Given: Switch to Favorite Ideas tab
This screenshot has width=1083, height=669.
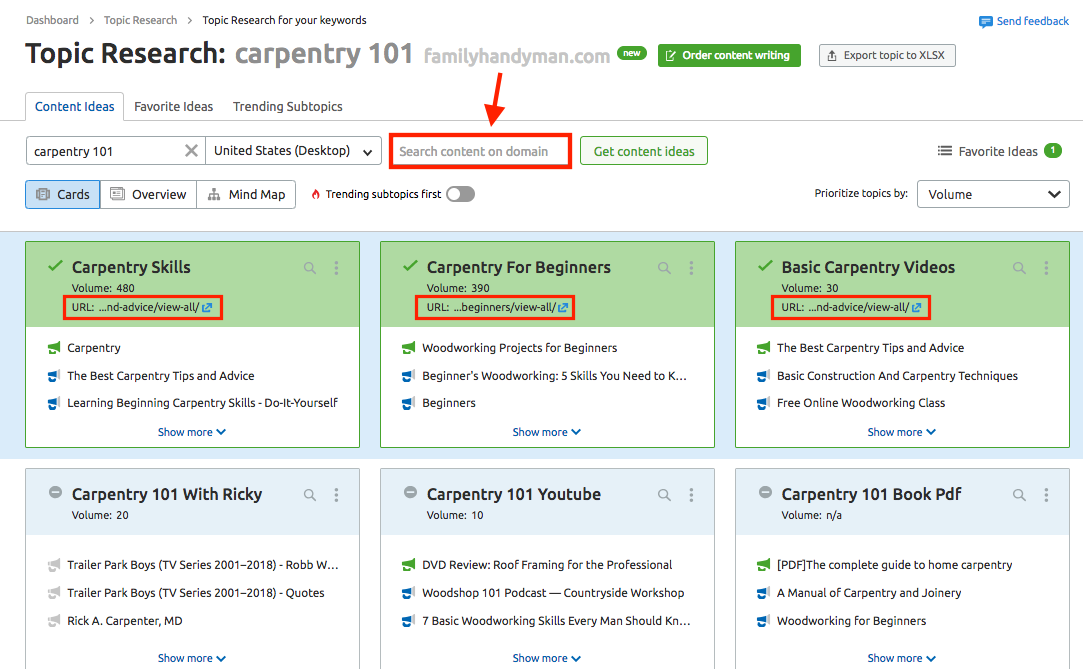Looking at the screenshot, I should pyautogui.click(x=173, y=106).
